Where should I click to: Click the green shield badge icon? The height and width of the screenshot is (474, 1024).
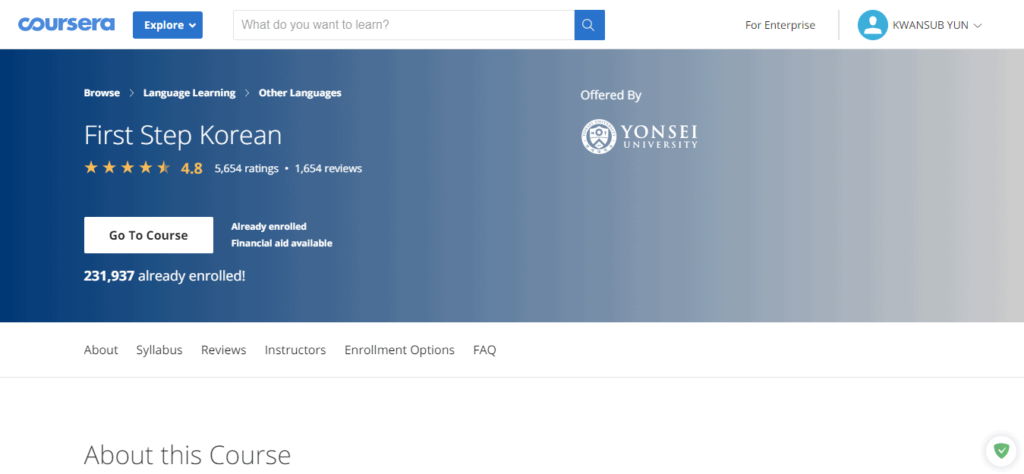coord(1001,450)
